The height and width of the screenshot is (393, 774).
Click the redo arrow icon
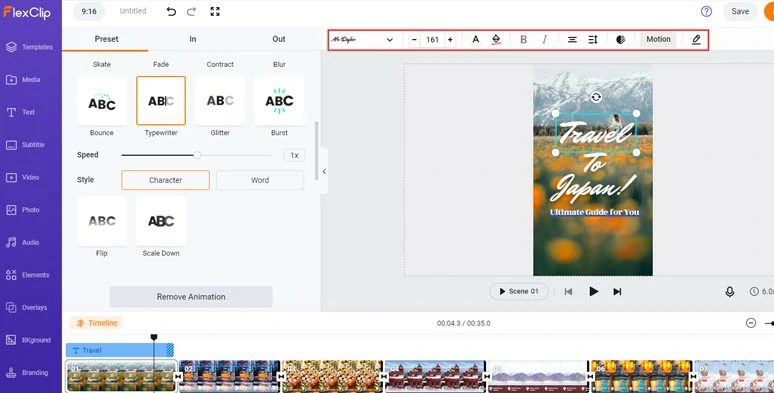[x=192, y=11]
